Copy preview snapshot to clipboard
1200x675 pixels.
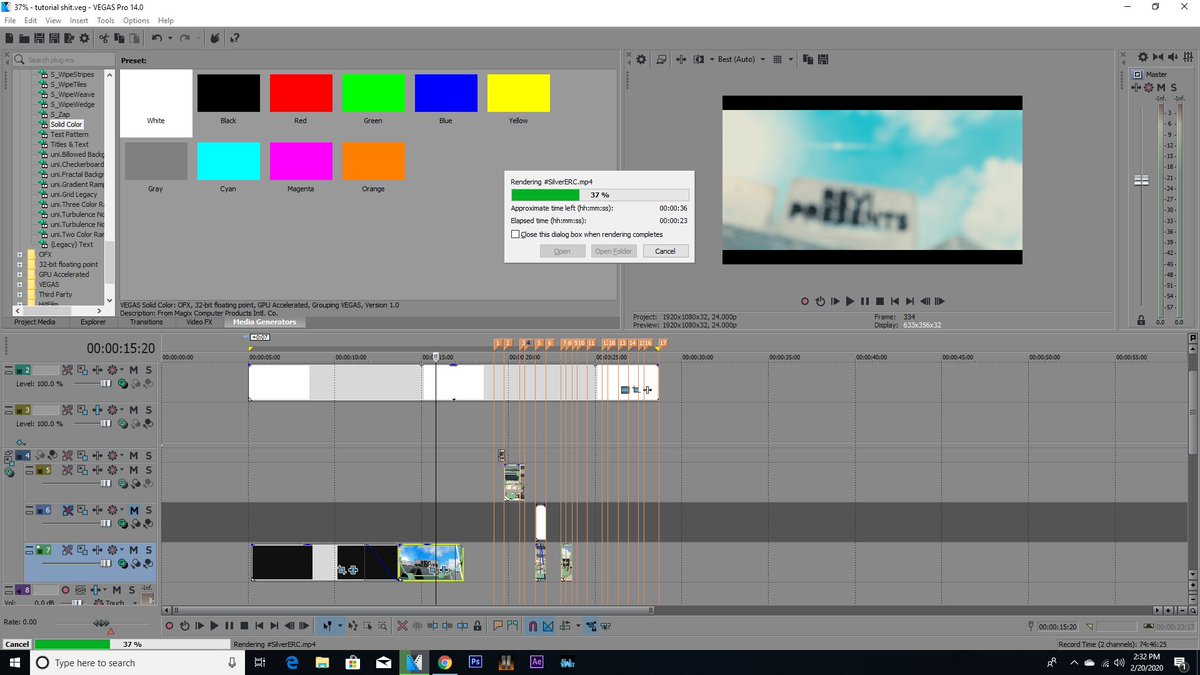(808, 59)
